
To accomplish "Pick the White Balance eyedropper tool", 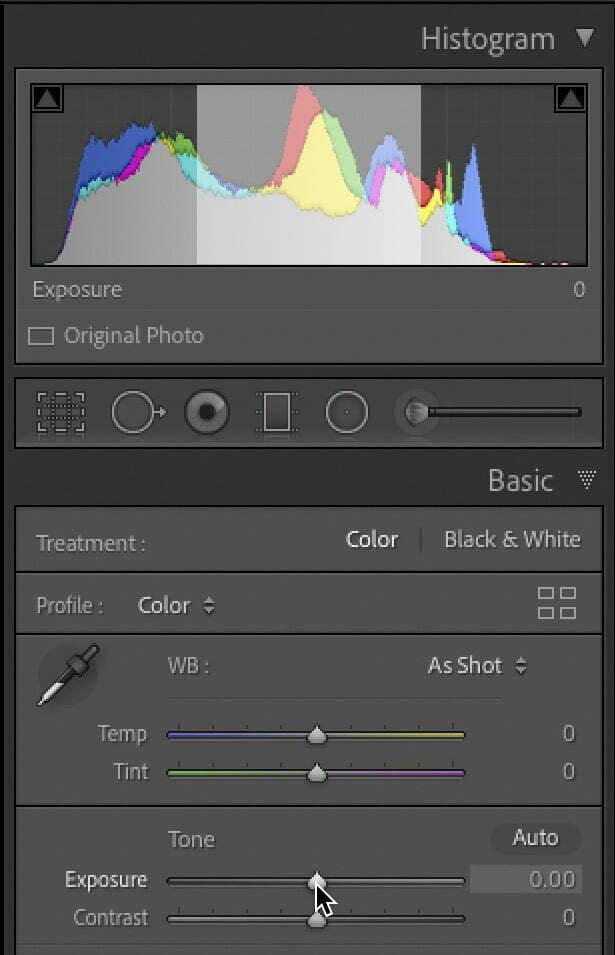I will tap(68, 675).
